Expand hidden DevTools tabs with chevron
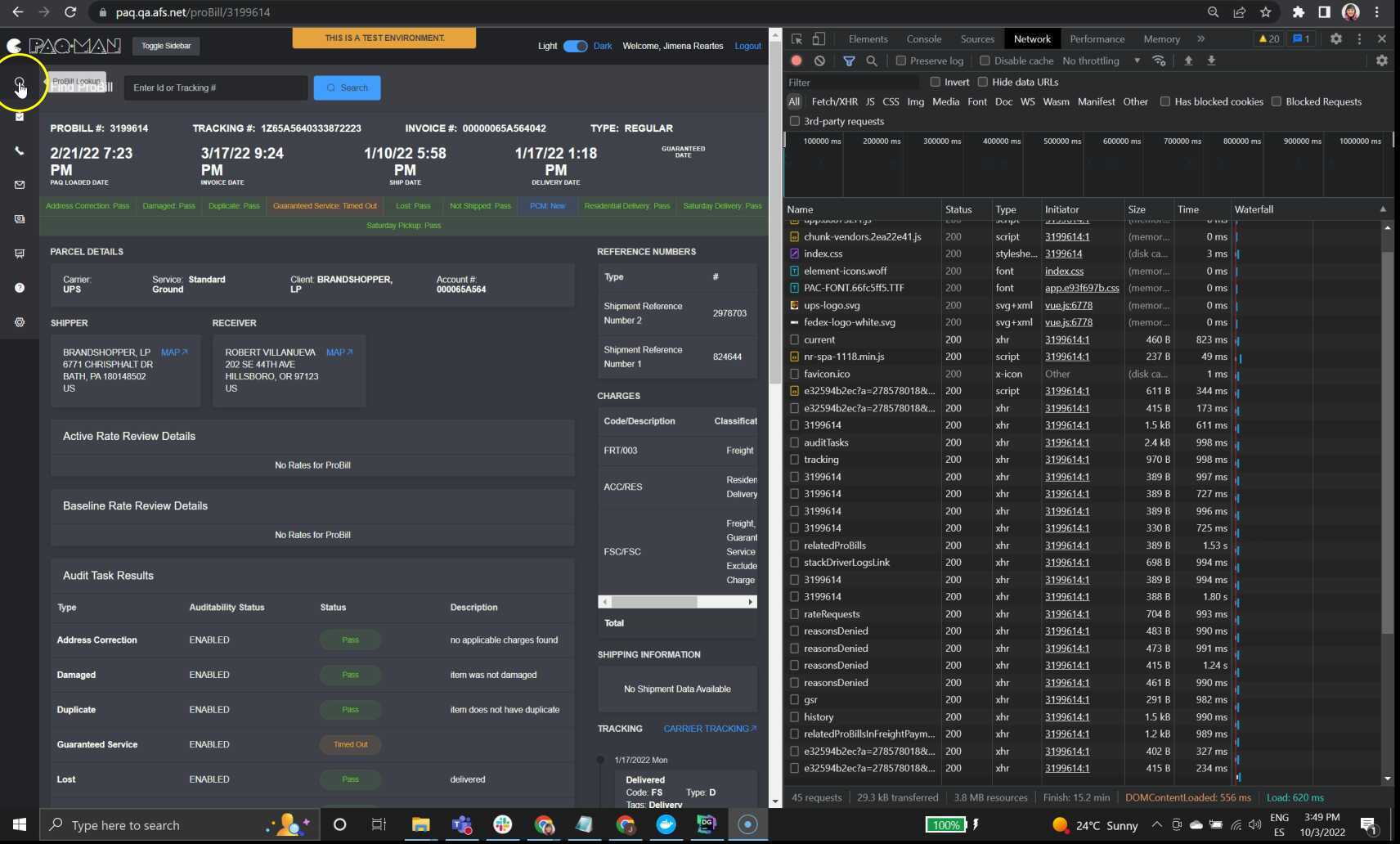Image resolution: width=1400 pixels, height=844 pixels. pos(1200,38)
